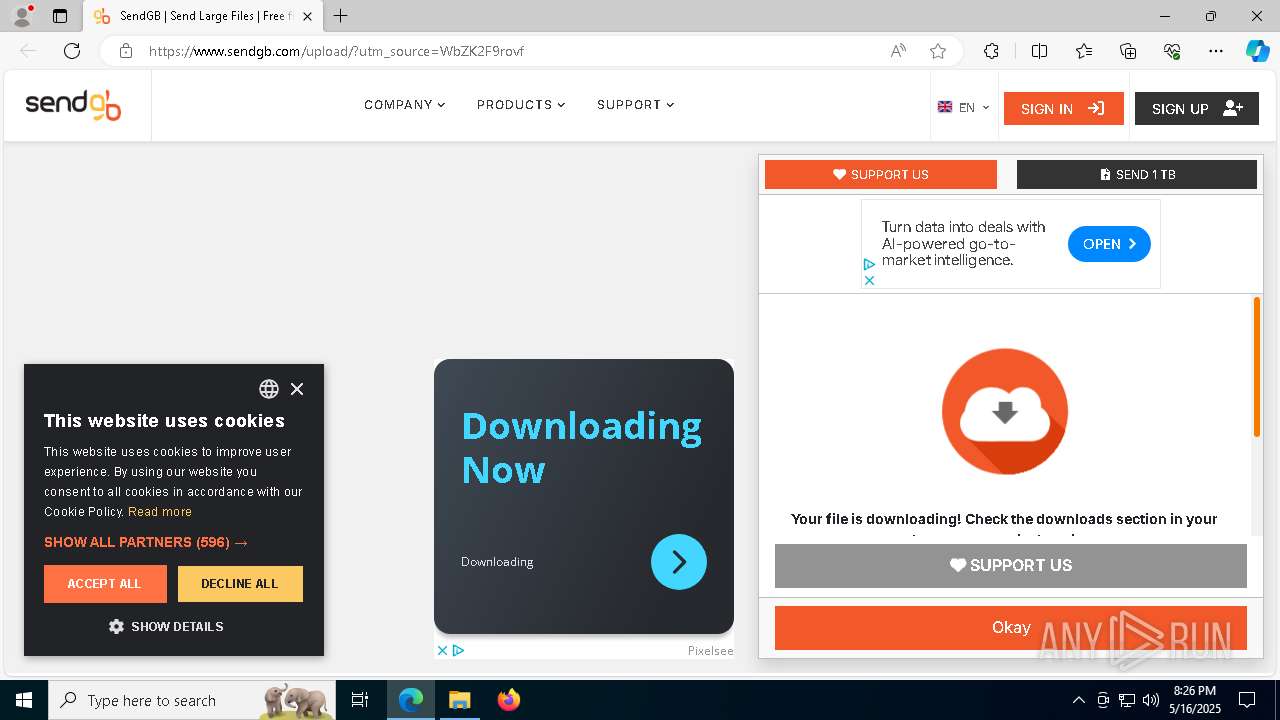
Task: Click the cloud download icon
Action: [x=1004, y=411]
